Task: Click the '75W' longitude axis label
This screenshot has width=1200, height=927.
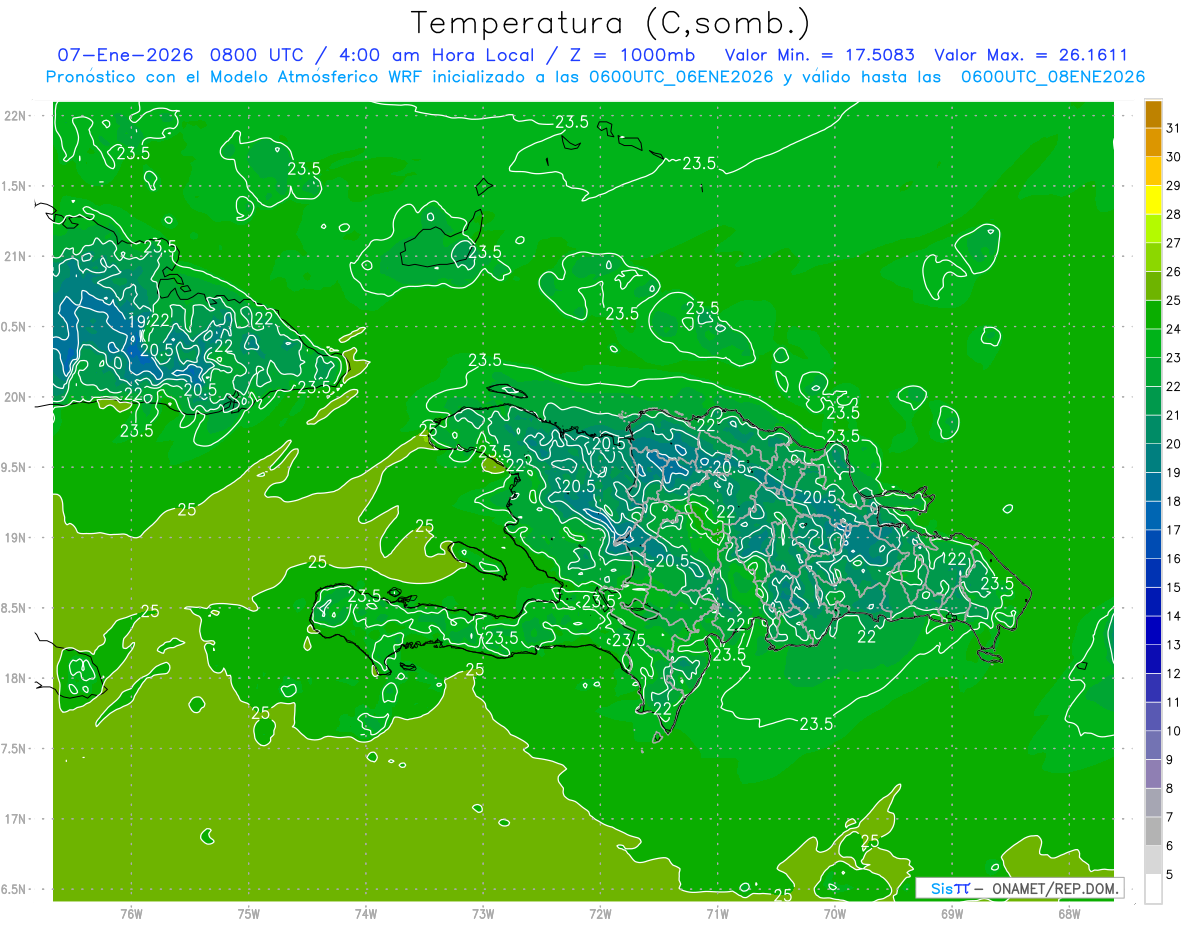Action: click(x=249, y=913)
